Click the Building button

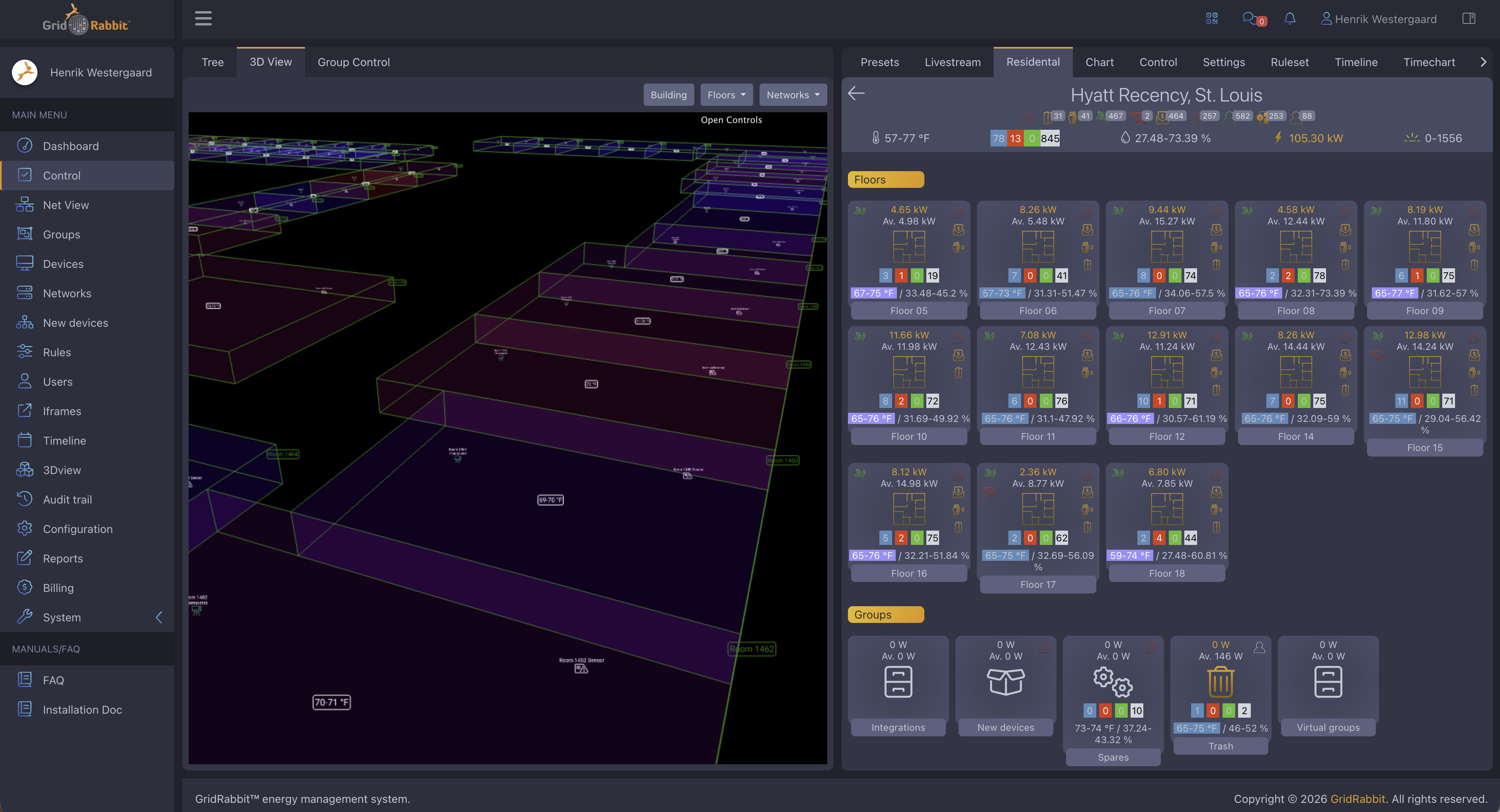click(668, 94)
